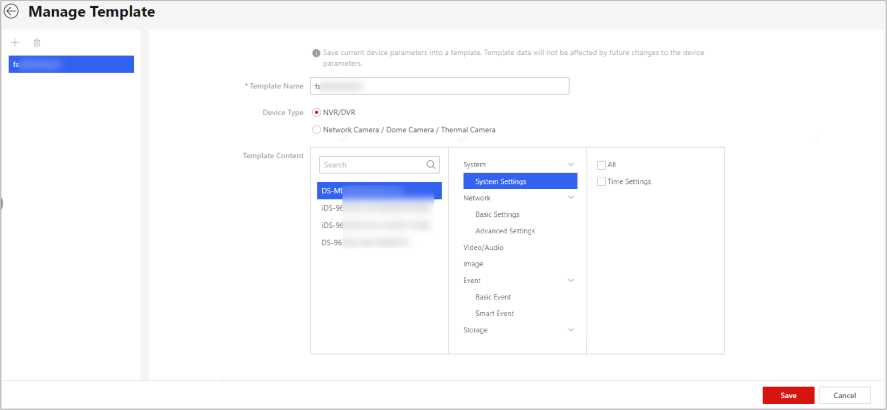Collapse the Network section chevron
This screenshot has width=887, height=410.
point(570,198)
